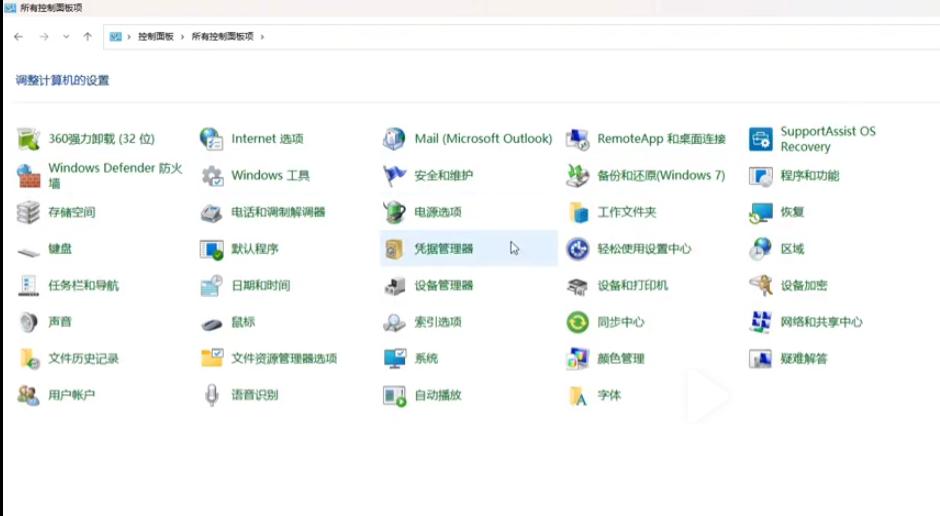Expand chevron before 控制面板 in address bar
Screen dimensions: 940x516
tap(128, 37)
